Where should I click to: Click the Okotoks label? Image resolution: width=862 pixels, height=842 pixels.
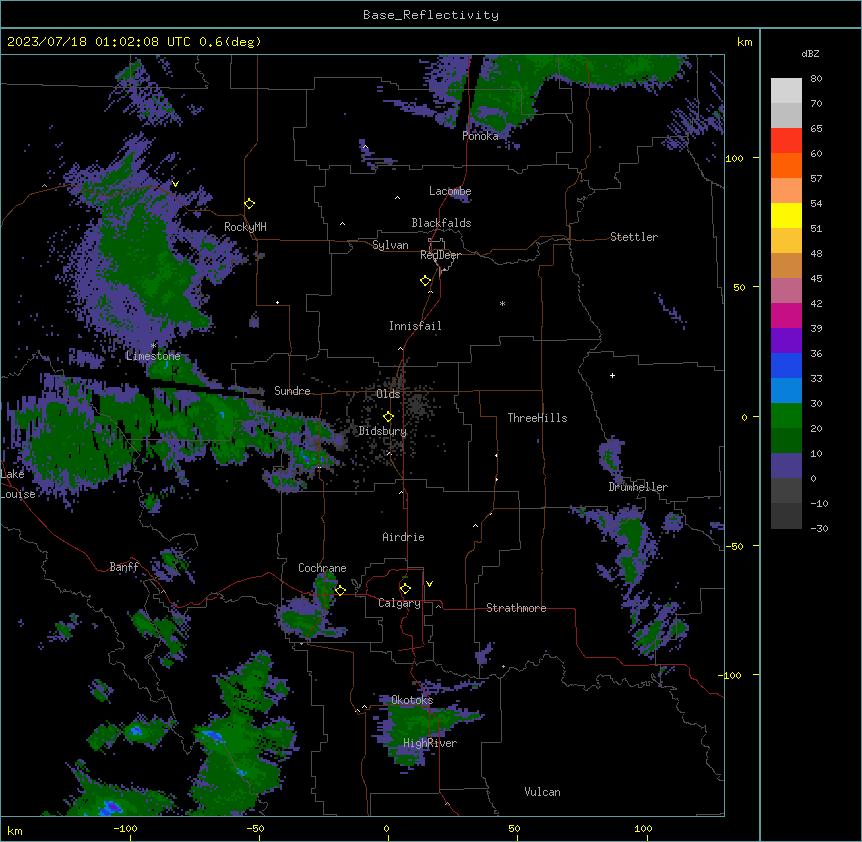point(412,700)
